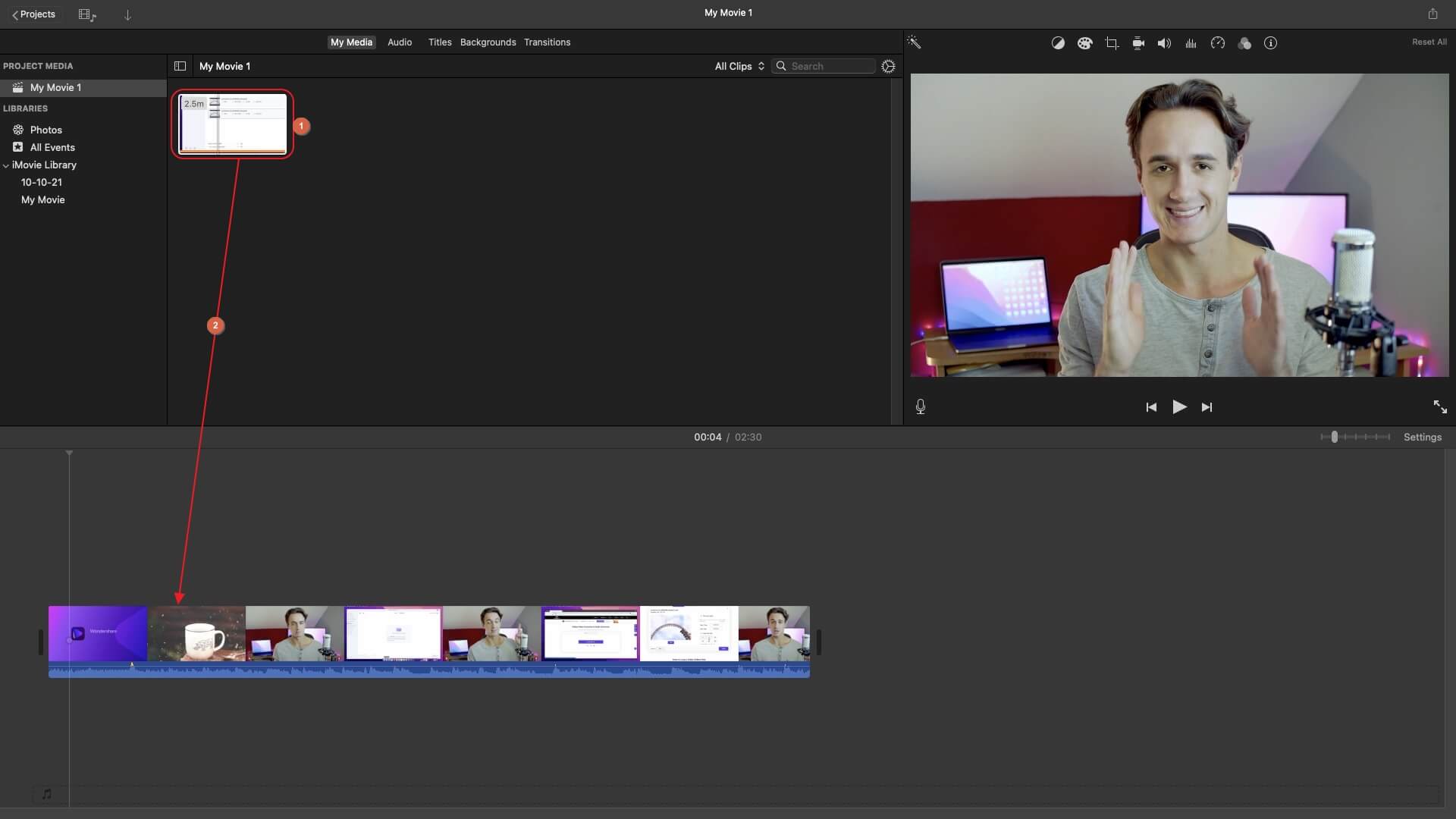This screenshot has width=1456, height=819.
Task: Collapse the iMovie Library disclosure arrow
Action: tap(6, 165)
